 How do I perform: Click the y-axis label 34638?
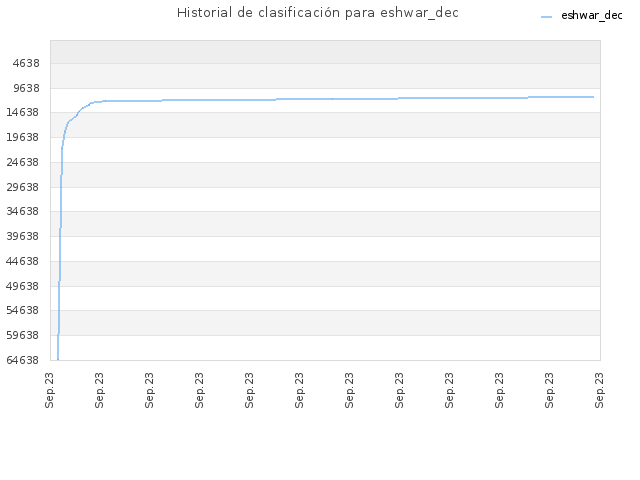click(23, 211)
